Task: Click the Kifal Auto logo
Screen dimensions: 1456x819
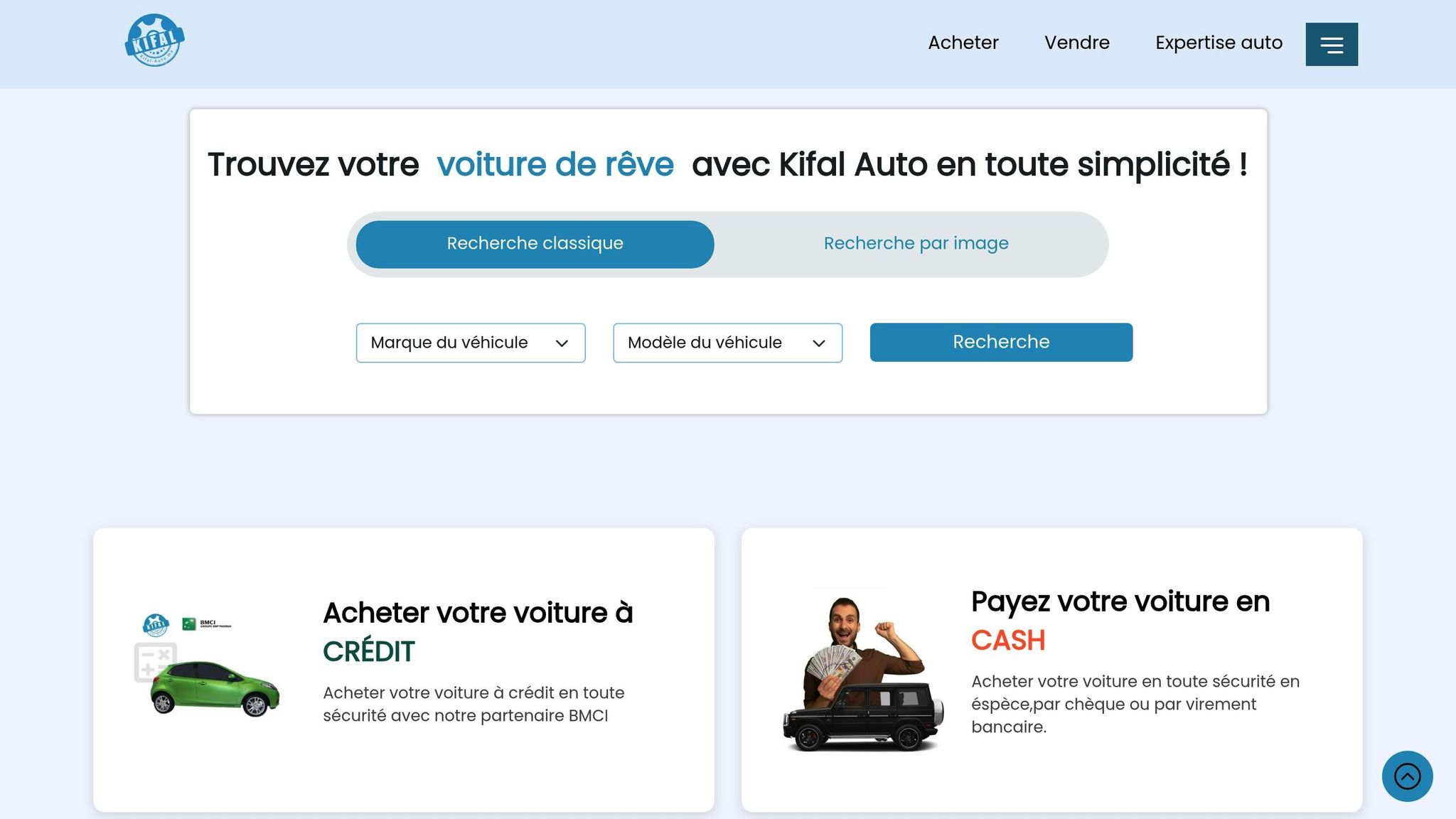Action: tap(154, 39)
